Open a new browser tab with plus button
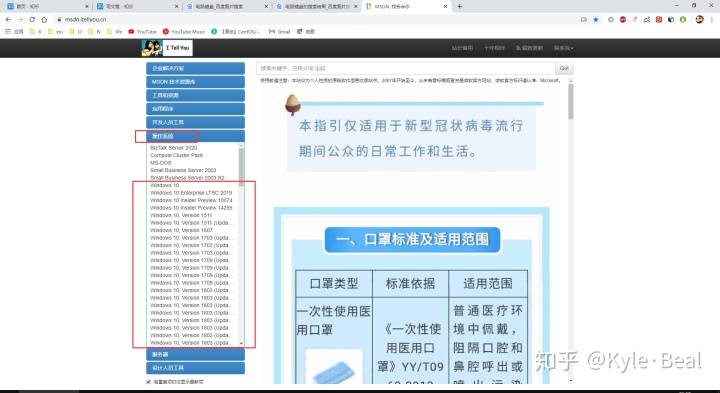The image size is (720, 393). [459, 6]
